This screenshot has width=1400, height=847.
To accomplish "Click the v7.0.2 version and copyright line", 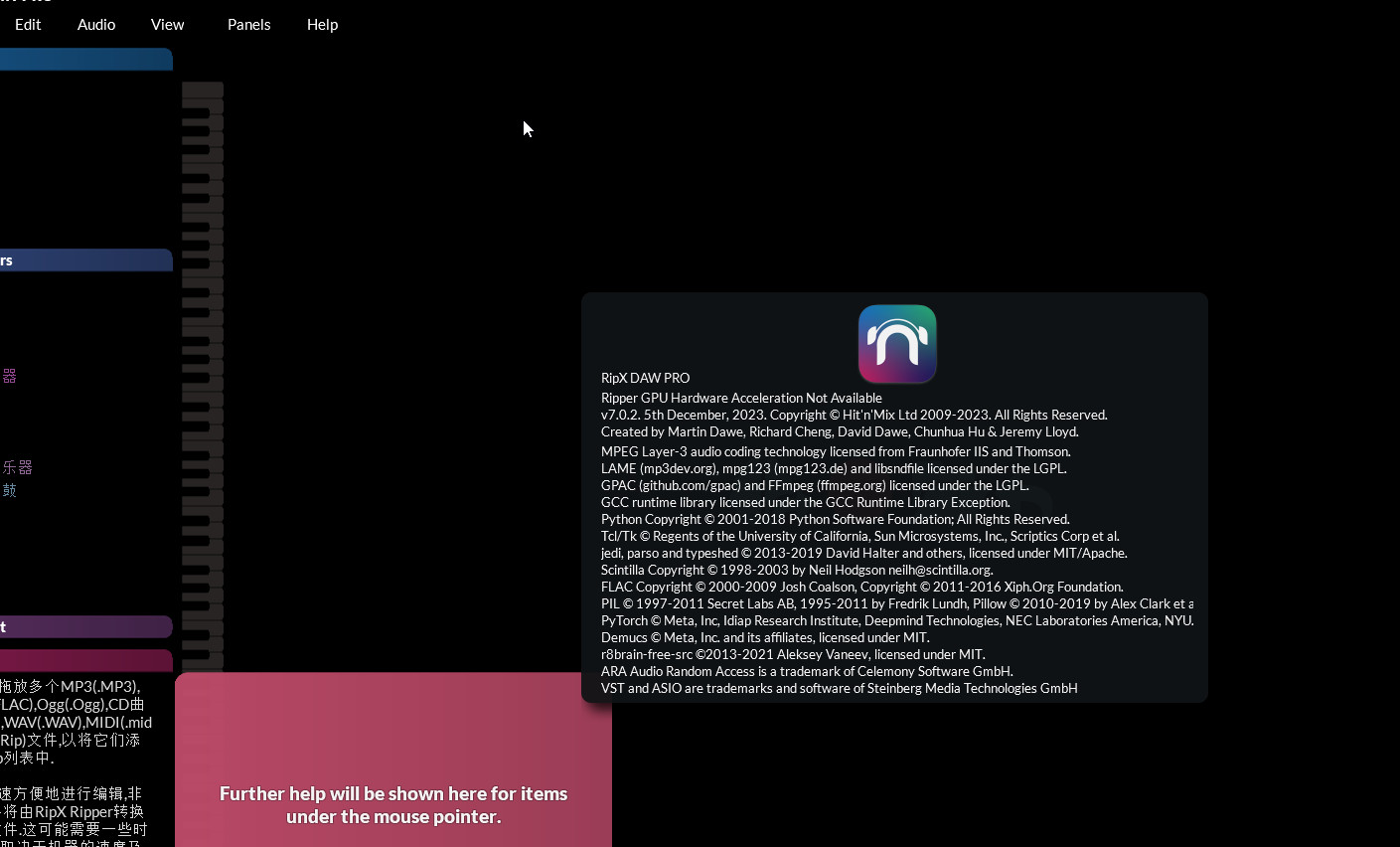I will tap(854, 415).
